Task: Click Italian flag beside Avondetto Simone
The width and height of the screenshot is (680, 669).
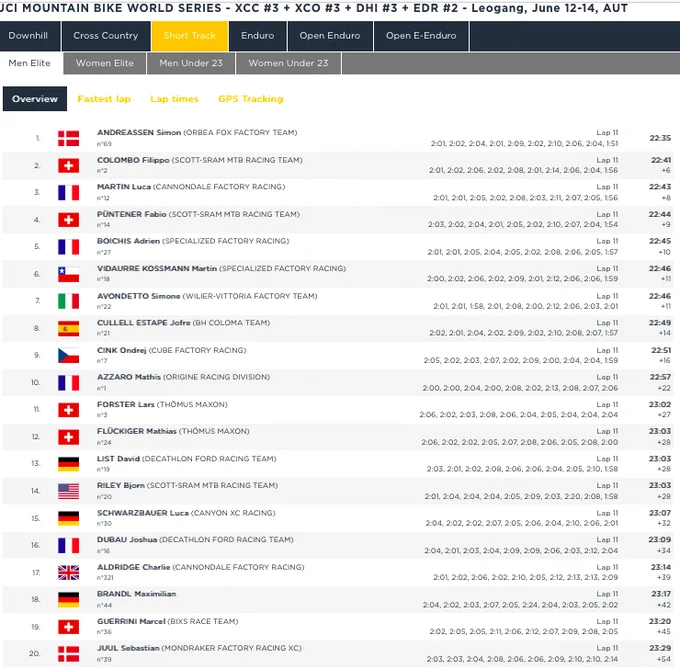Action: [69, 301]
